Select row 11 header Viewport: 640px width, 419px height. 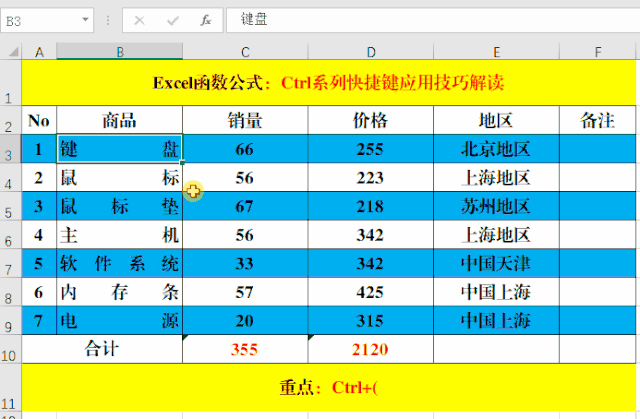pos(11,388)
